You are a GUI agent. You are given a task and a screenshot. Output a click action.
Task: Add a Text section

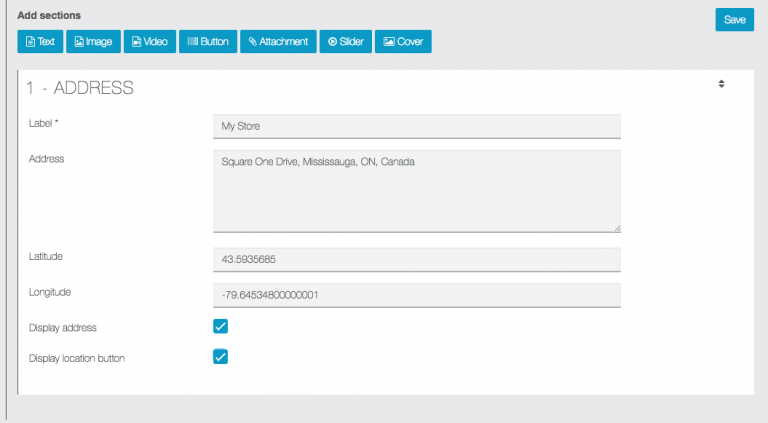click(x=40, y=42)
